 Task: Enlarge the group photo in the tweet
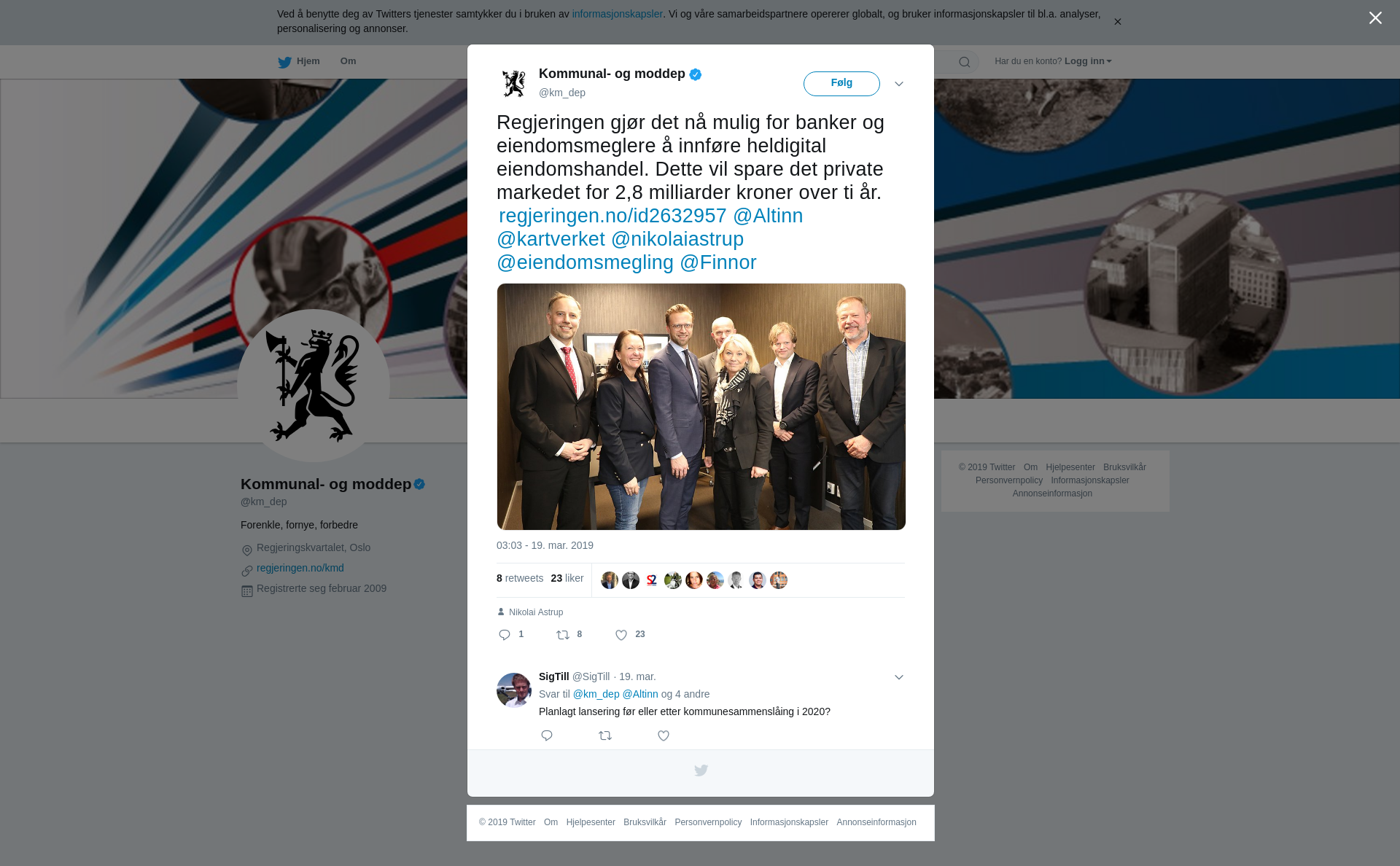pyautogui.click(x=701, y=407)
